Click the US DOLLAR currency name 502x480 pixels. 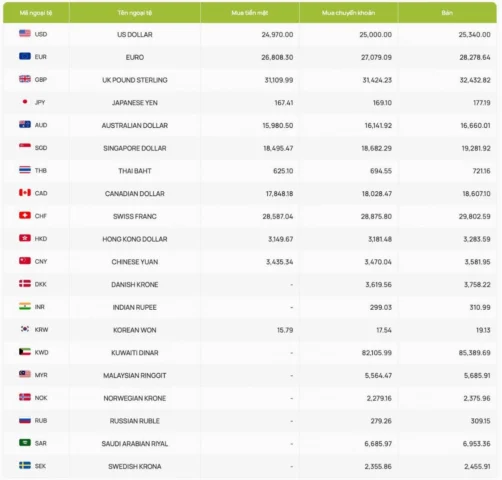[x=135, y=34]
